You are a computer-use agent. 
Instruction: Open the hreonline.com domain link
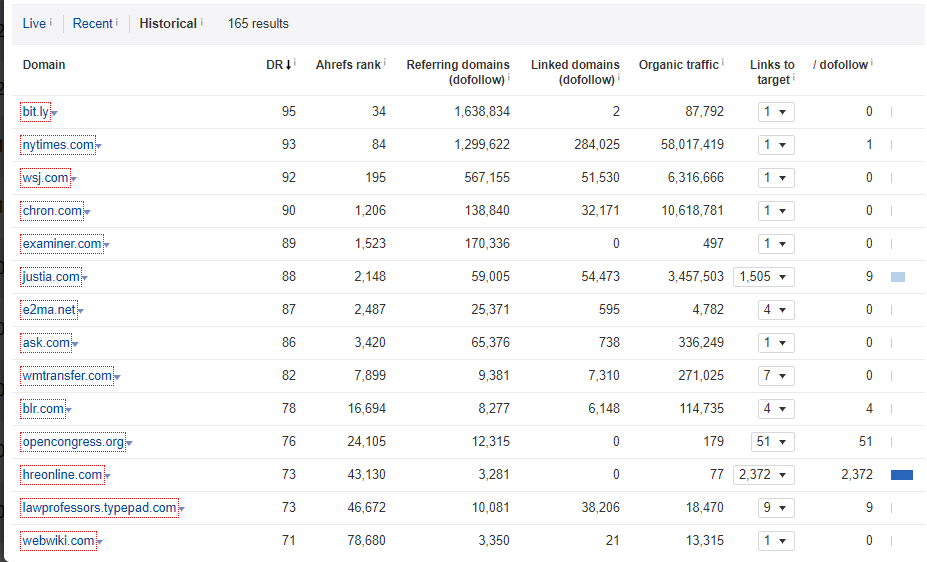(62, 475)
